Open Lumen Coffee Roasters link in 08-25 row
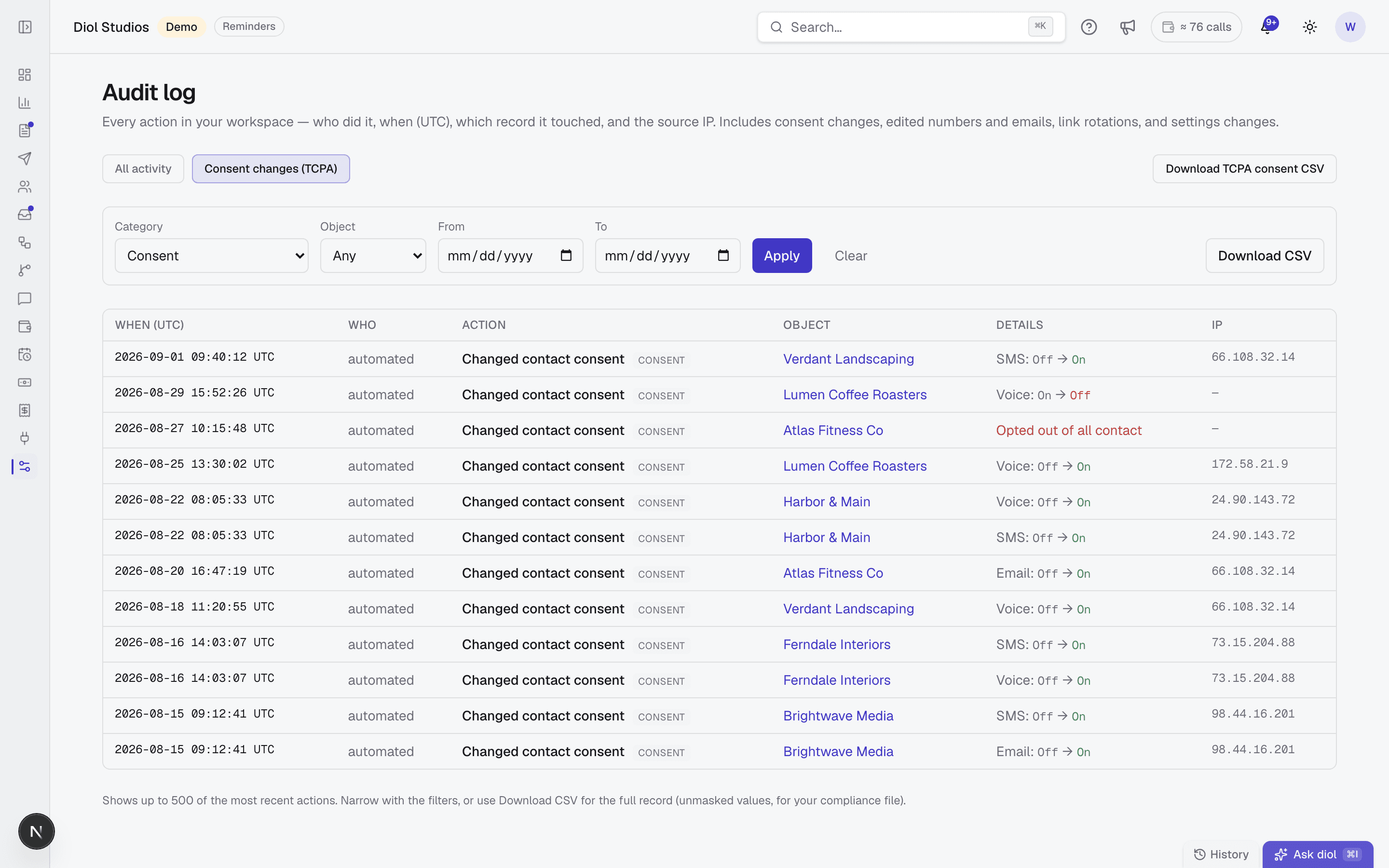 [x=855, y=465]
